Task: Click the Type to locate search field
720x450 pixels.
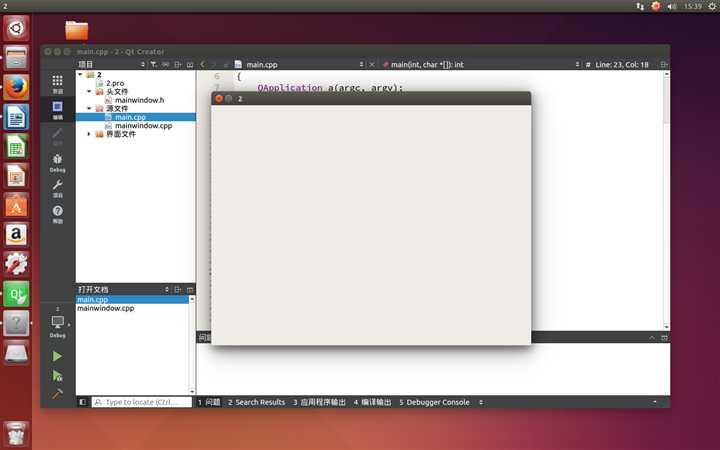Action: pyautogui.click(x=141, y=402)
